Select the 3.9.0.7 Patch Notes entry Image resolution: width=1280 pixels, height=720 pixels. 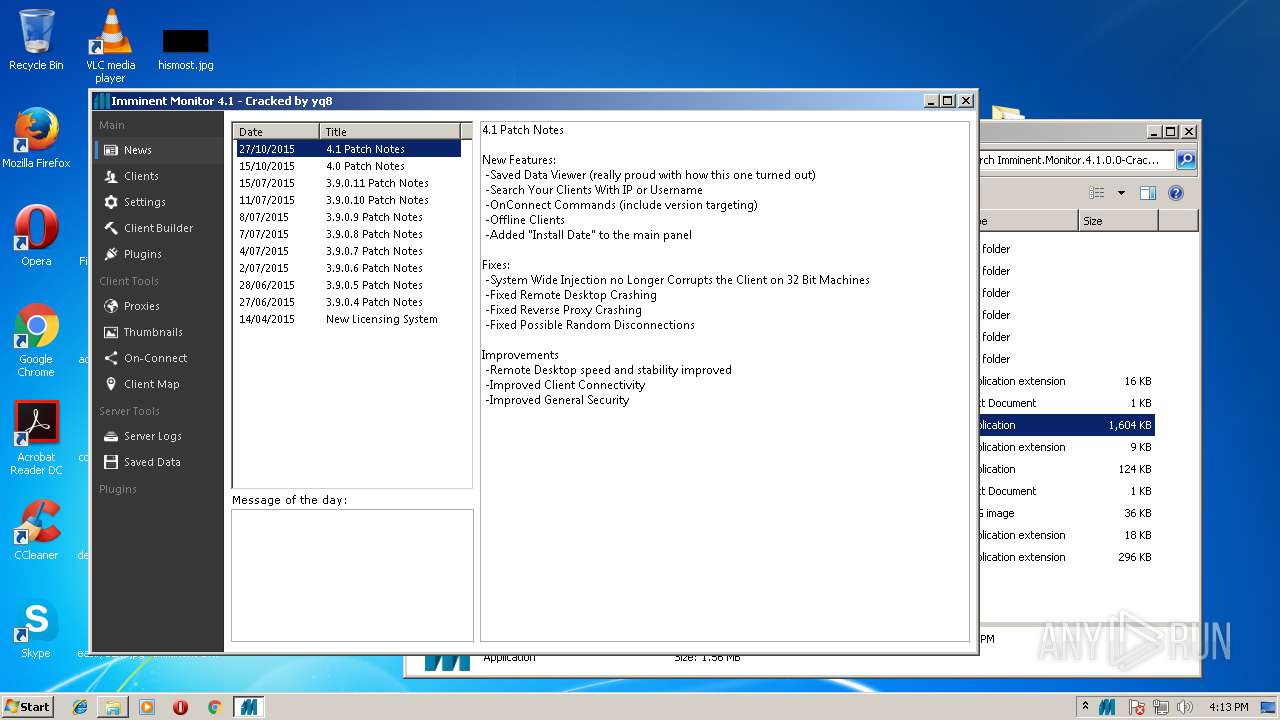click(349, 251)
